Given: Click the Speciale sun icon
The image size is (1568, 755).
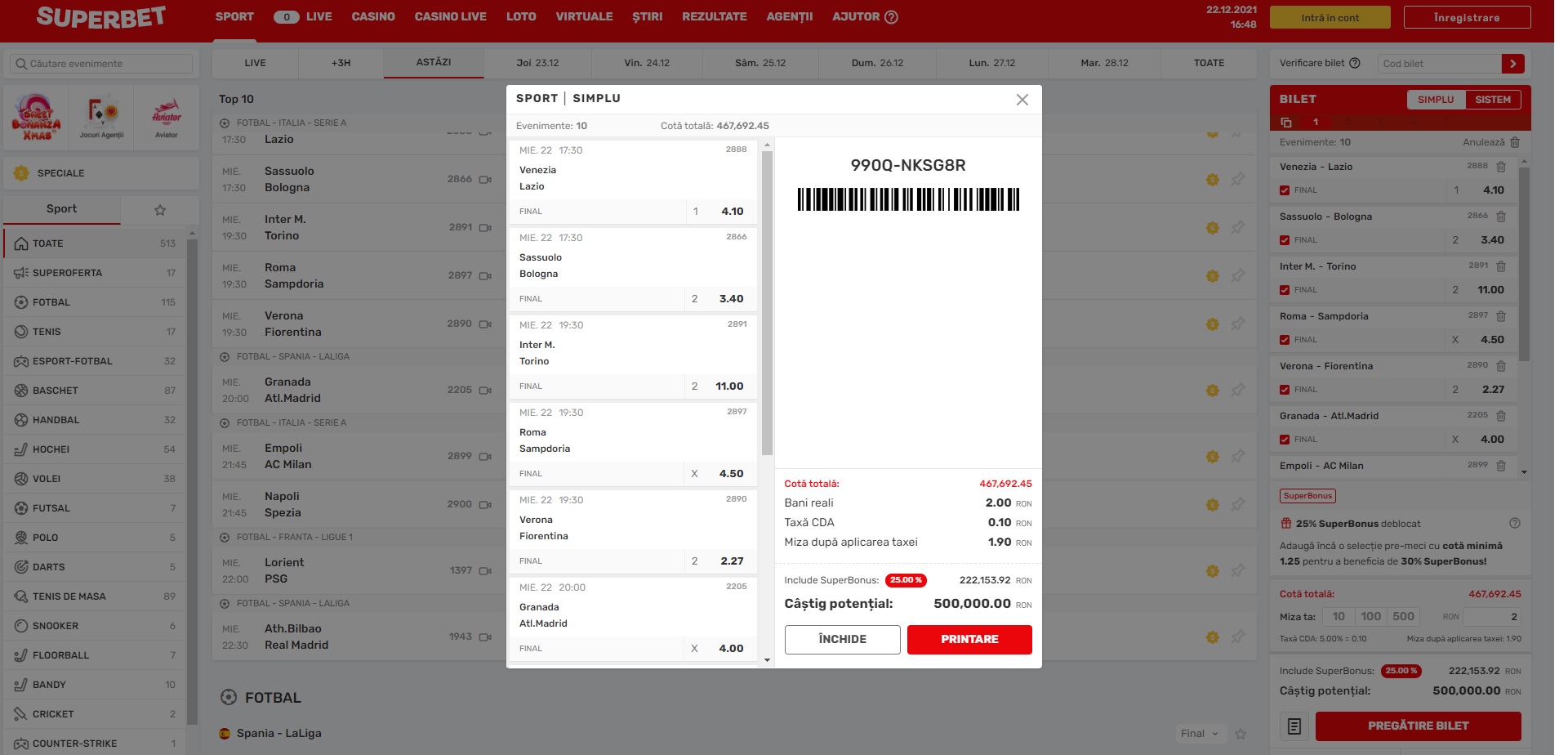Looking at the screenshot, I should coord(21,173).
